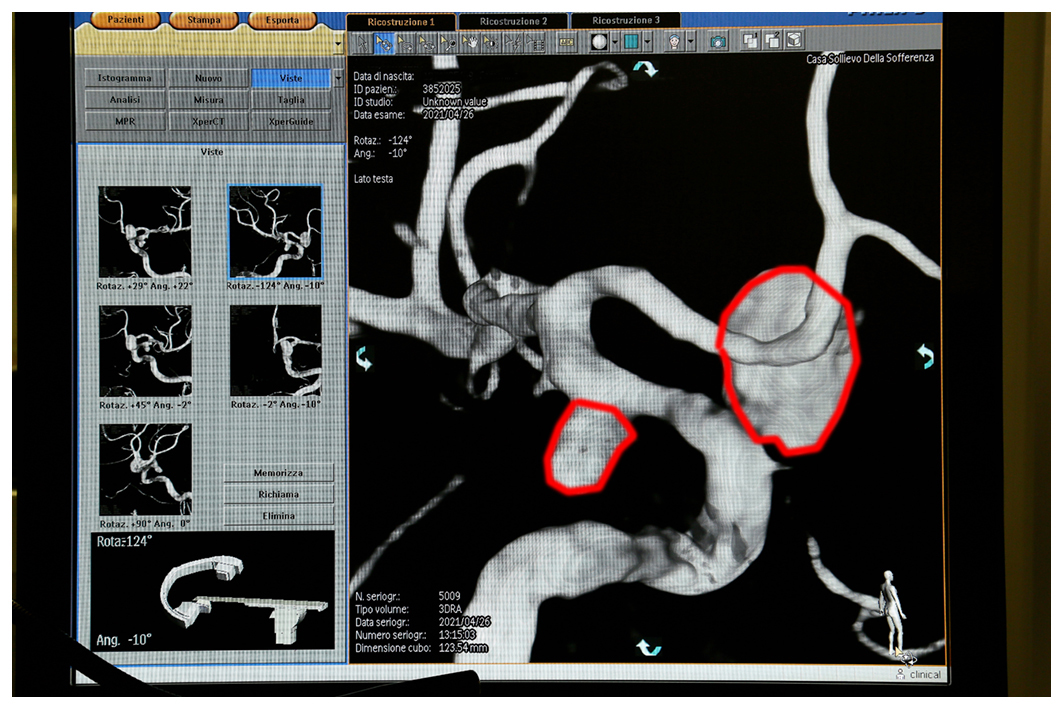Select the pan hand tool
1063x709 pixels.
click(470, 42)
